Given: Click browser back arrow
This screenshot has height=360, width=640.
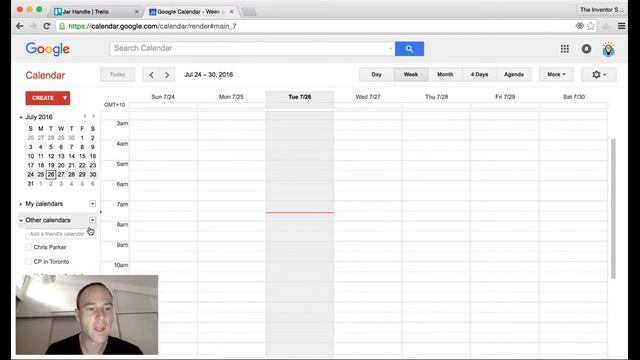Looking at the screenshot, I should click(x=20, y=26).
